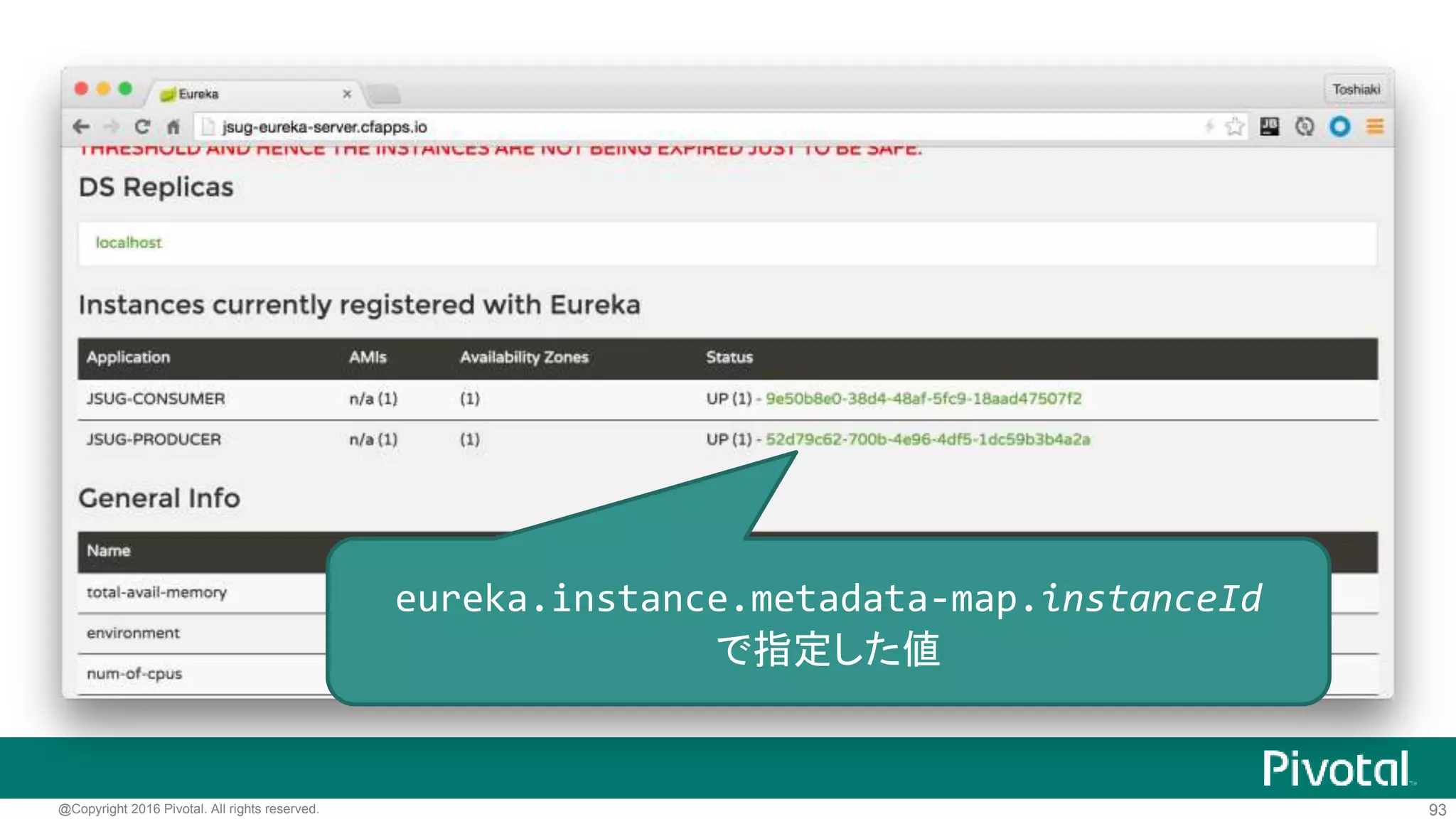Go to the browser home page
Screen dimensions: 1456x819
pos(173,127)
